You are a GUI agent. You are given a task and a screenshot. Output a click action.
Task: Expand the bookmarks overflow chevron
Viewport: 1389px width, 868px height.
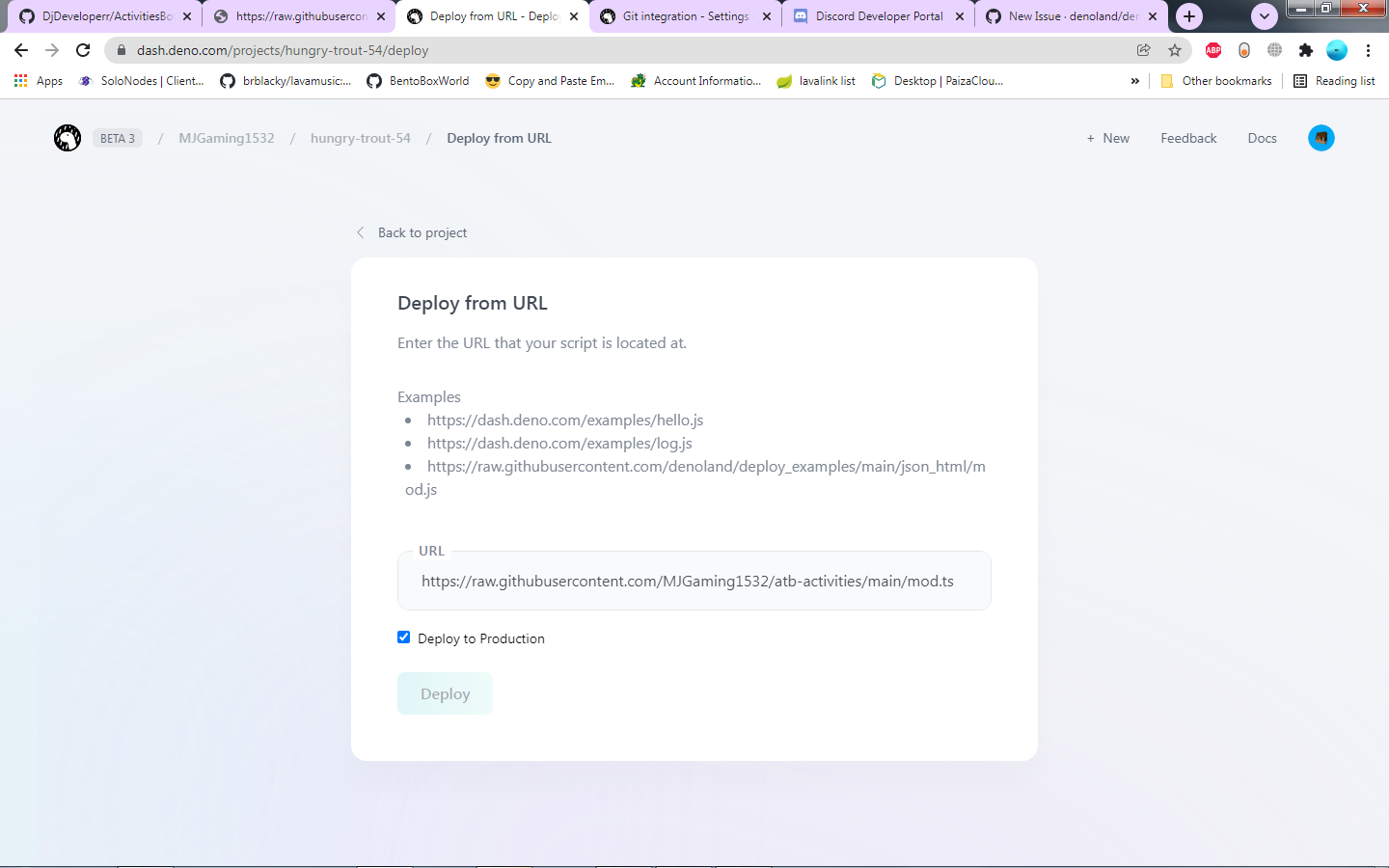coord(1135,81)
